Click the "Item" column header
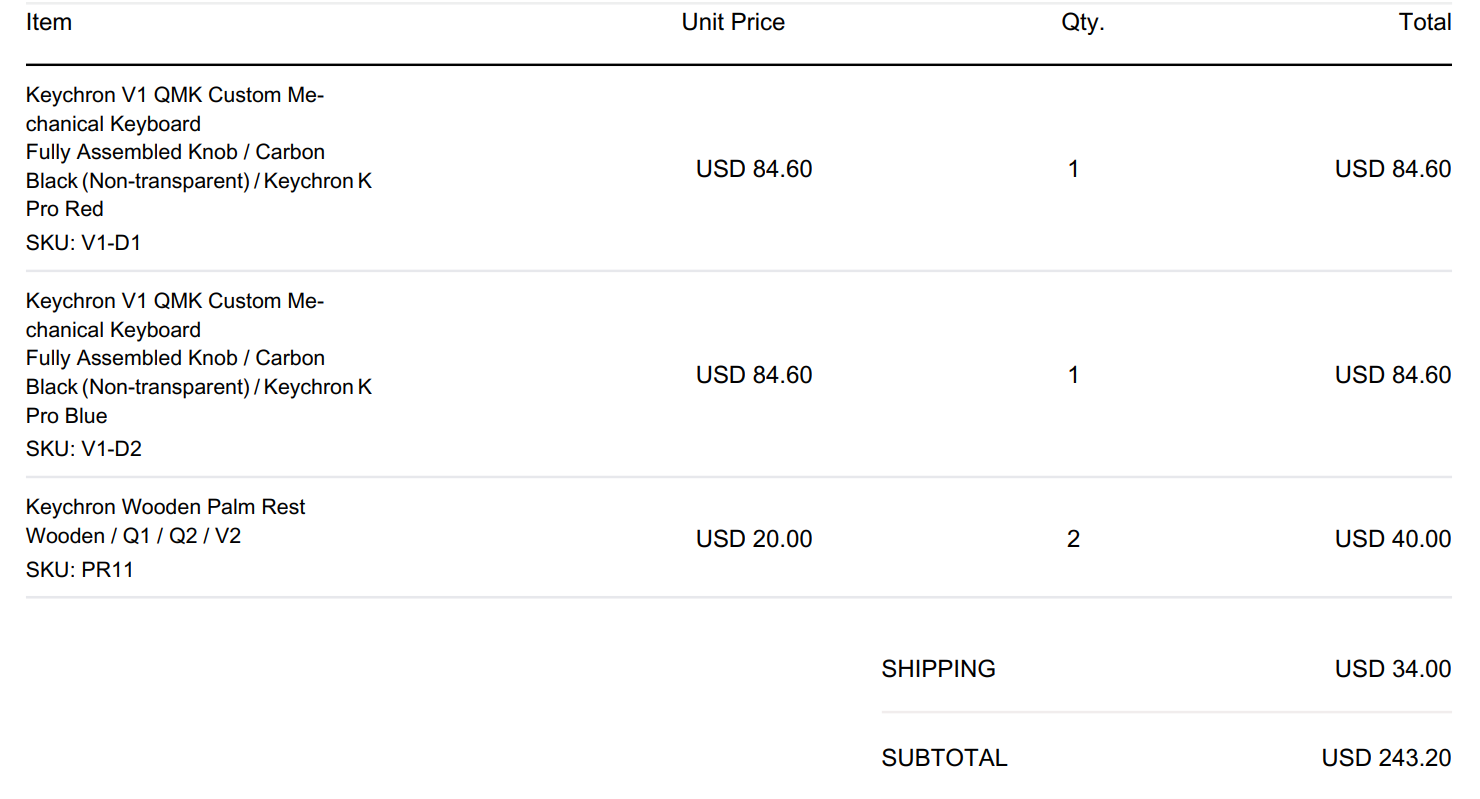The image size is (1480, 799). [x=49, y=22]
